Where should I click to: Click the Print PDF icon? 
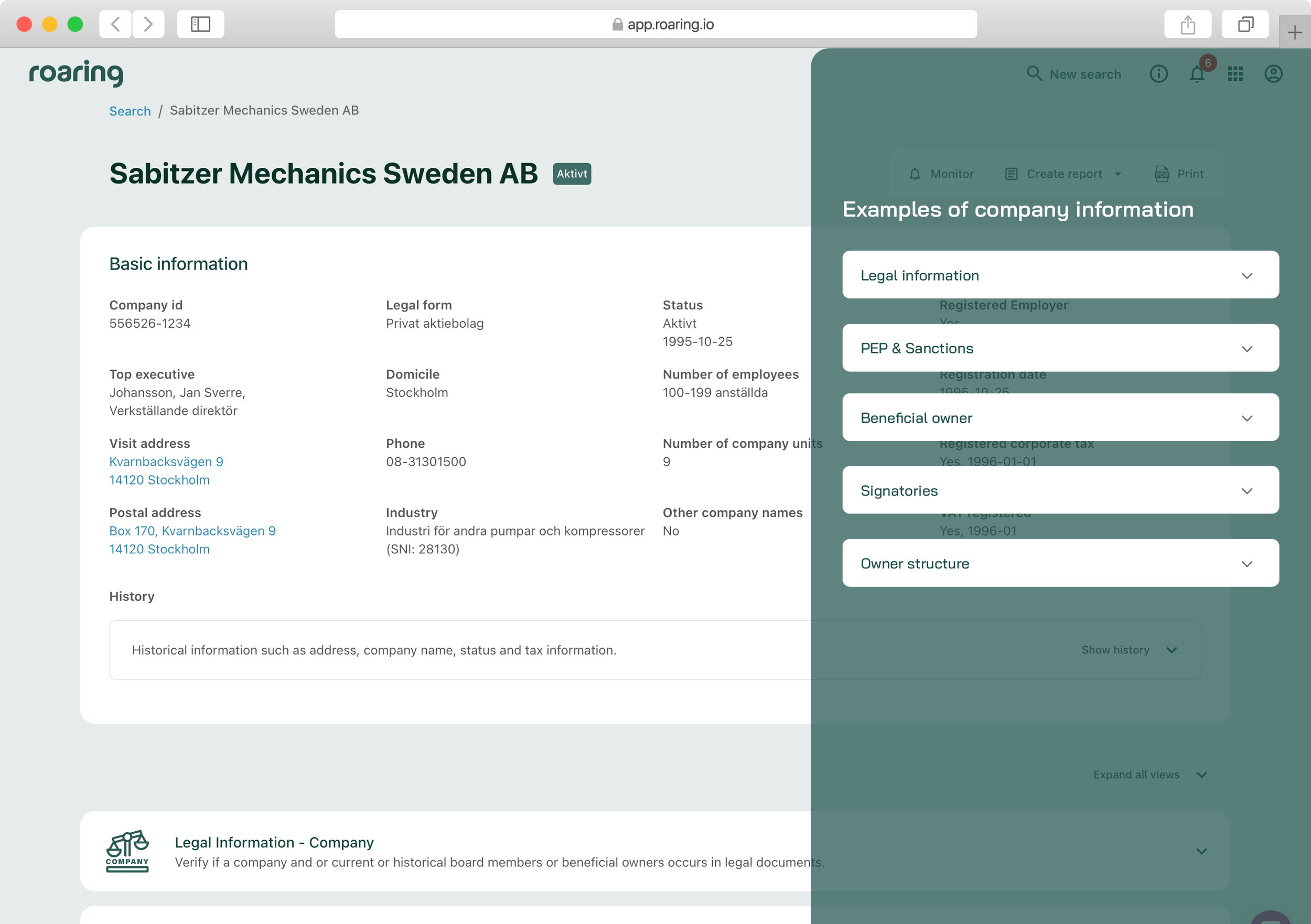pos(1162,174)
